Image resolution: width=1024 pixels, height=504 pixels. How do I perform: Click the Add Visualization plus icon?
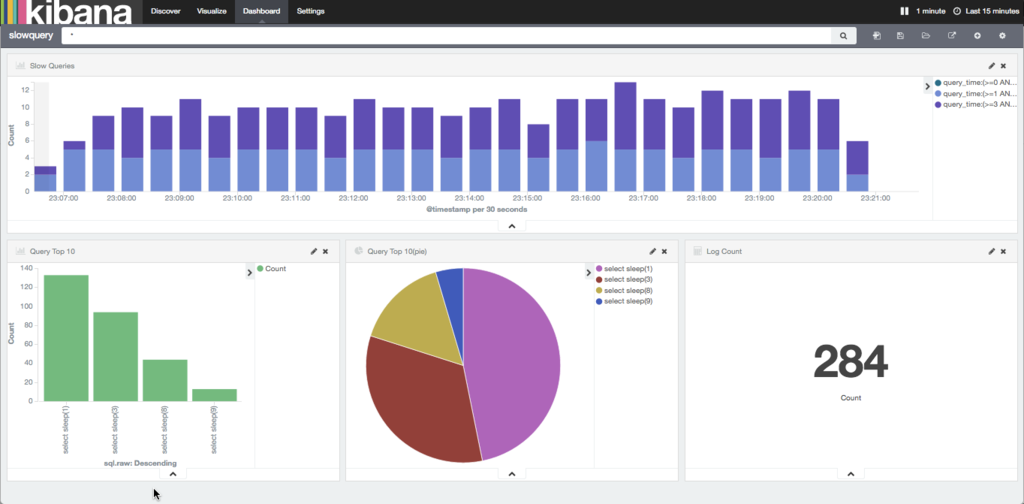click(978, 36)
